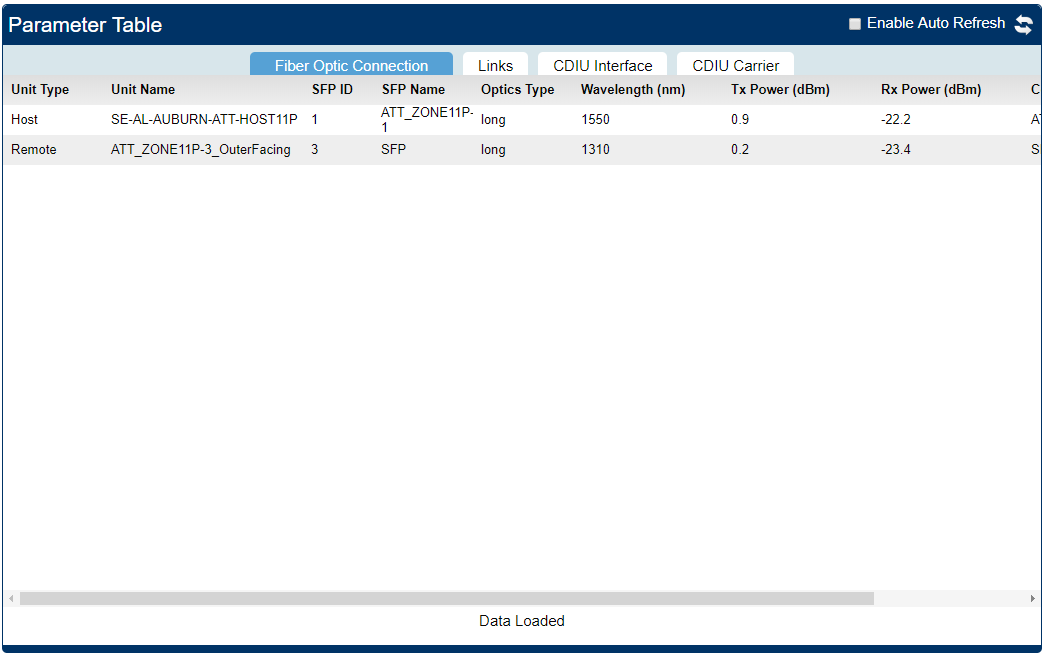Select the CDIU Carrier tab
The width and height of the screenshot is (1046, 656).
pyautogui.click(x=735, y=66)
